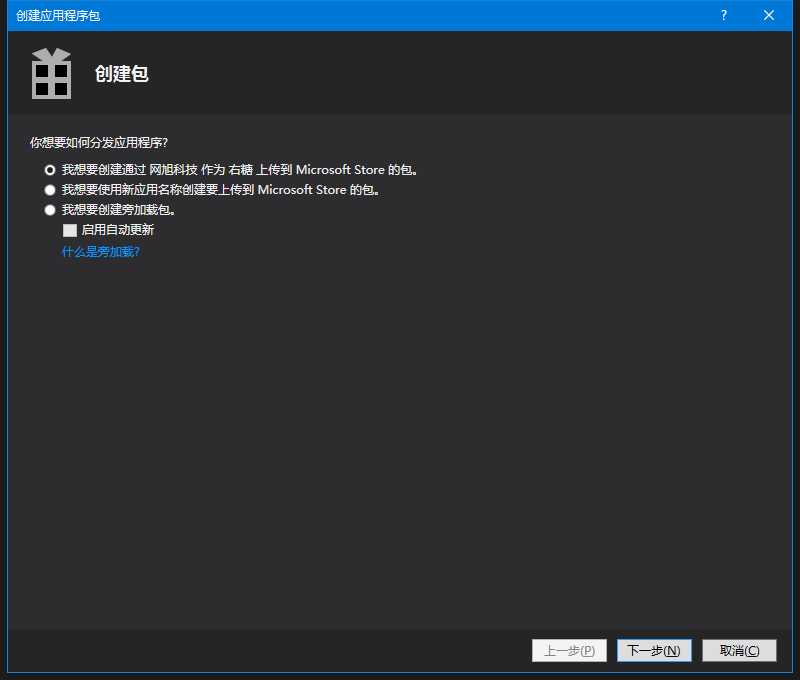
Task: Click the gift box package icon
Action: 52,73
